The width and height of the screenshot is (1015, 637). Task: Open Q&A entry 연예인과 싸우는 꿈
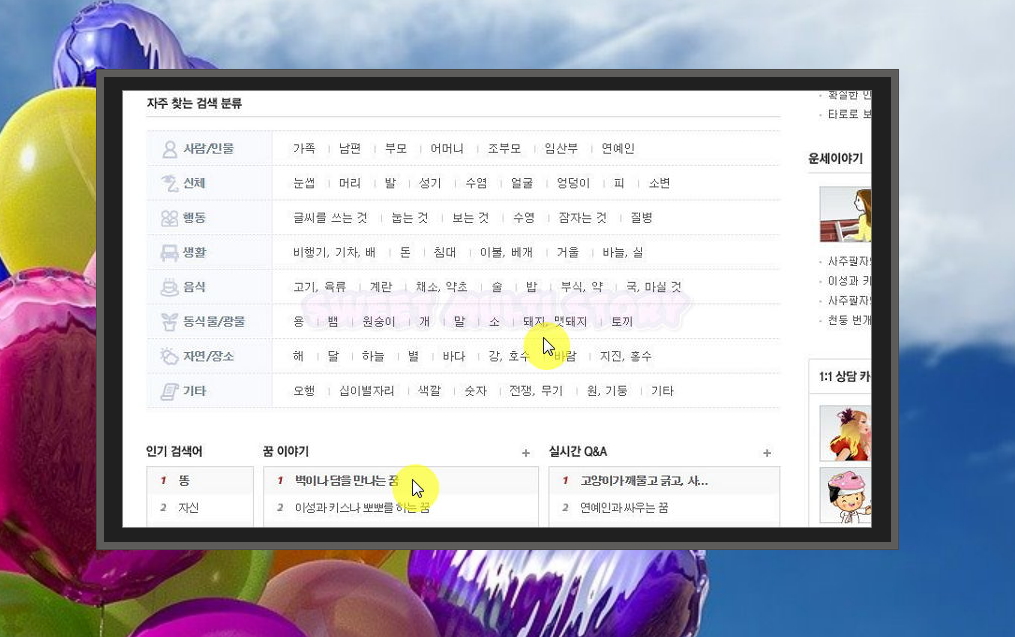tap(624, 508)
